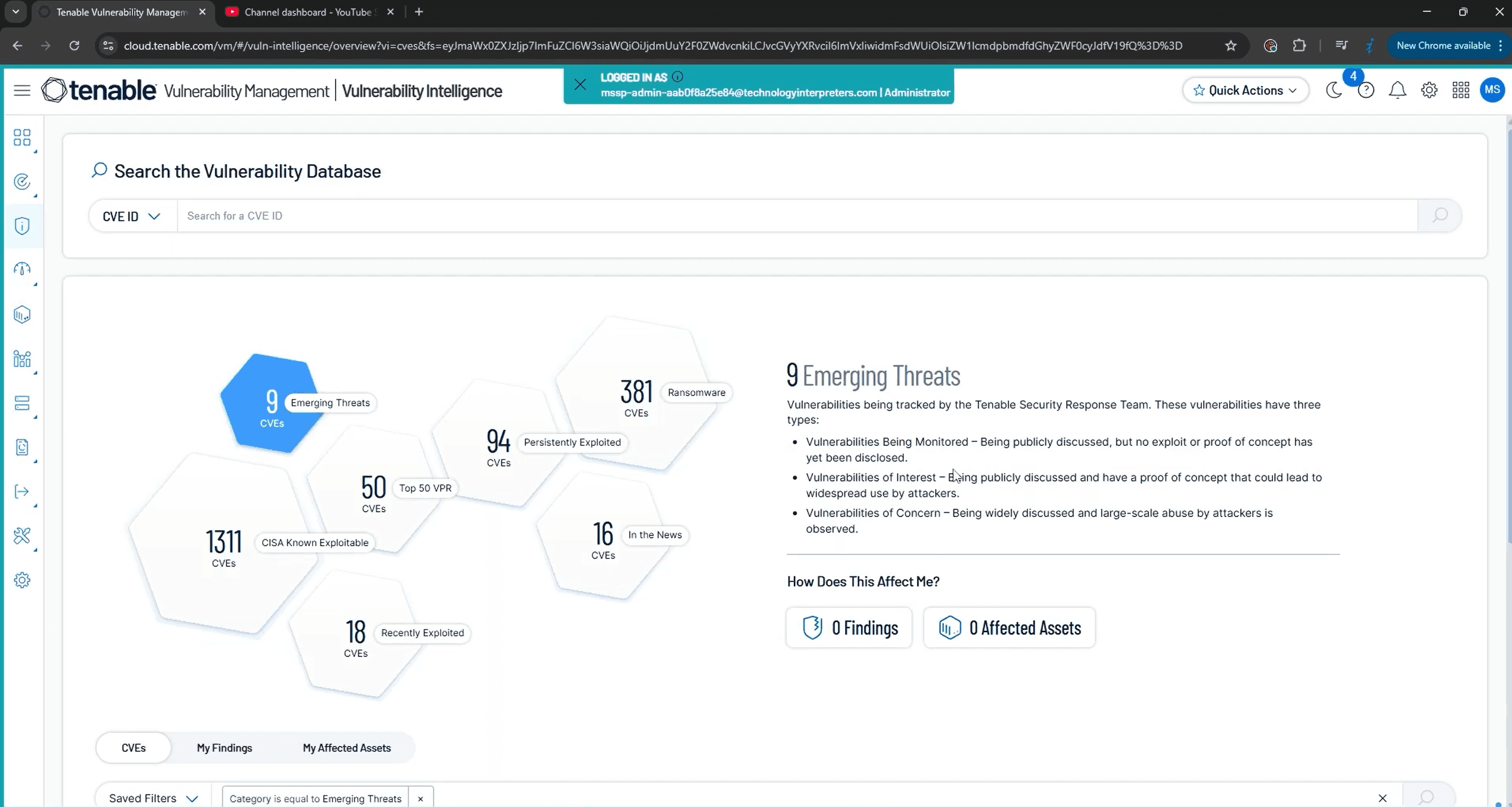Select the Lumin Exposure gauge sidebar icon

(x=23, y=270)
